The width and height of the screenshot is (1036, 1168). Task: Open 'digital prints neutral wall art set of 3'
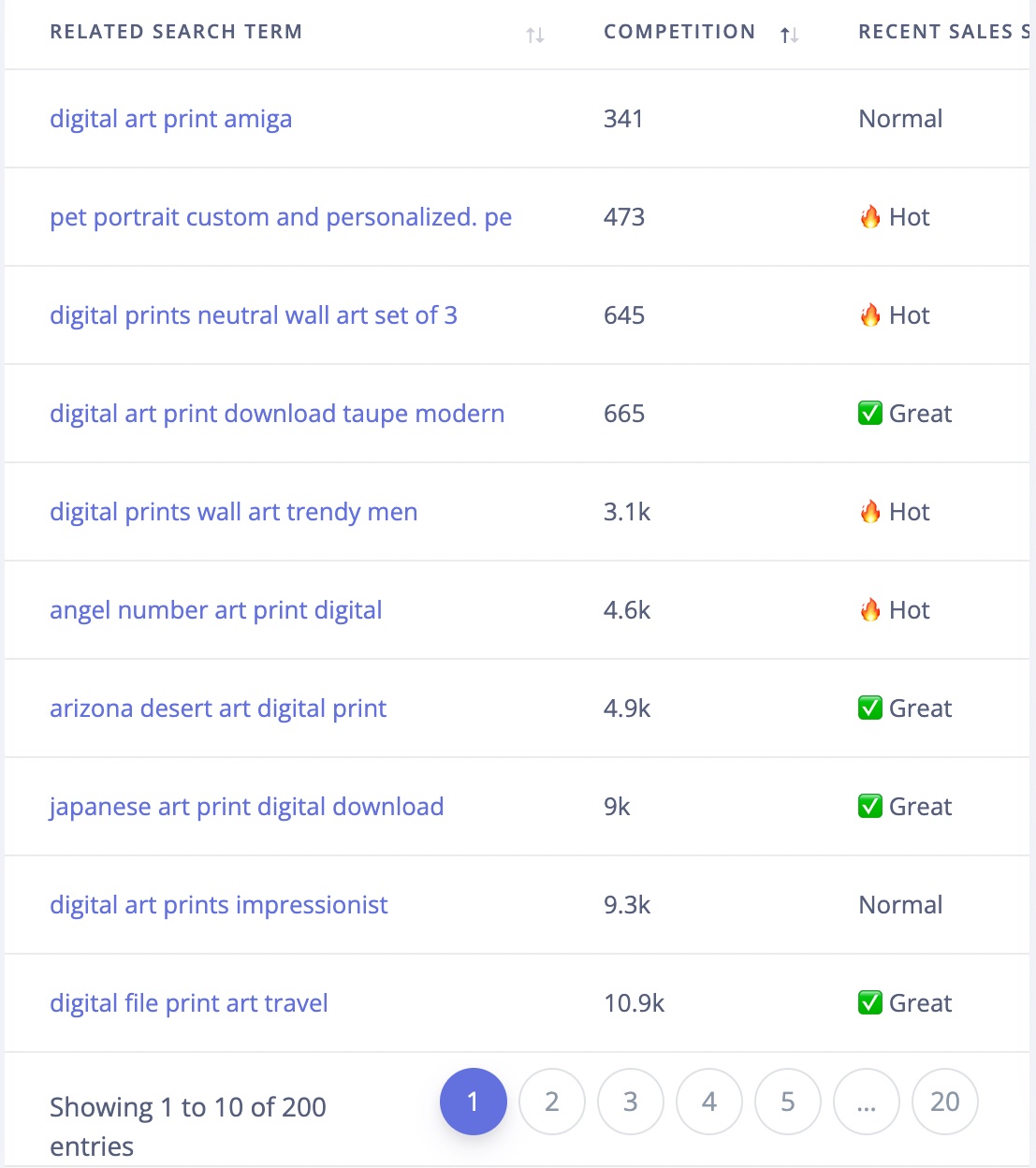[x=254, y=315]
